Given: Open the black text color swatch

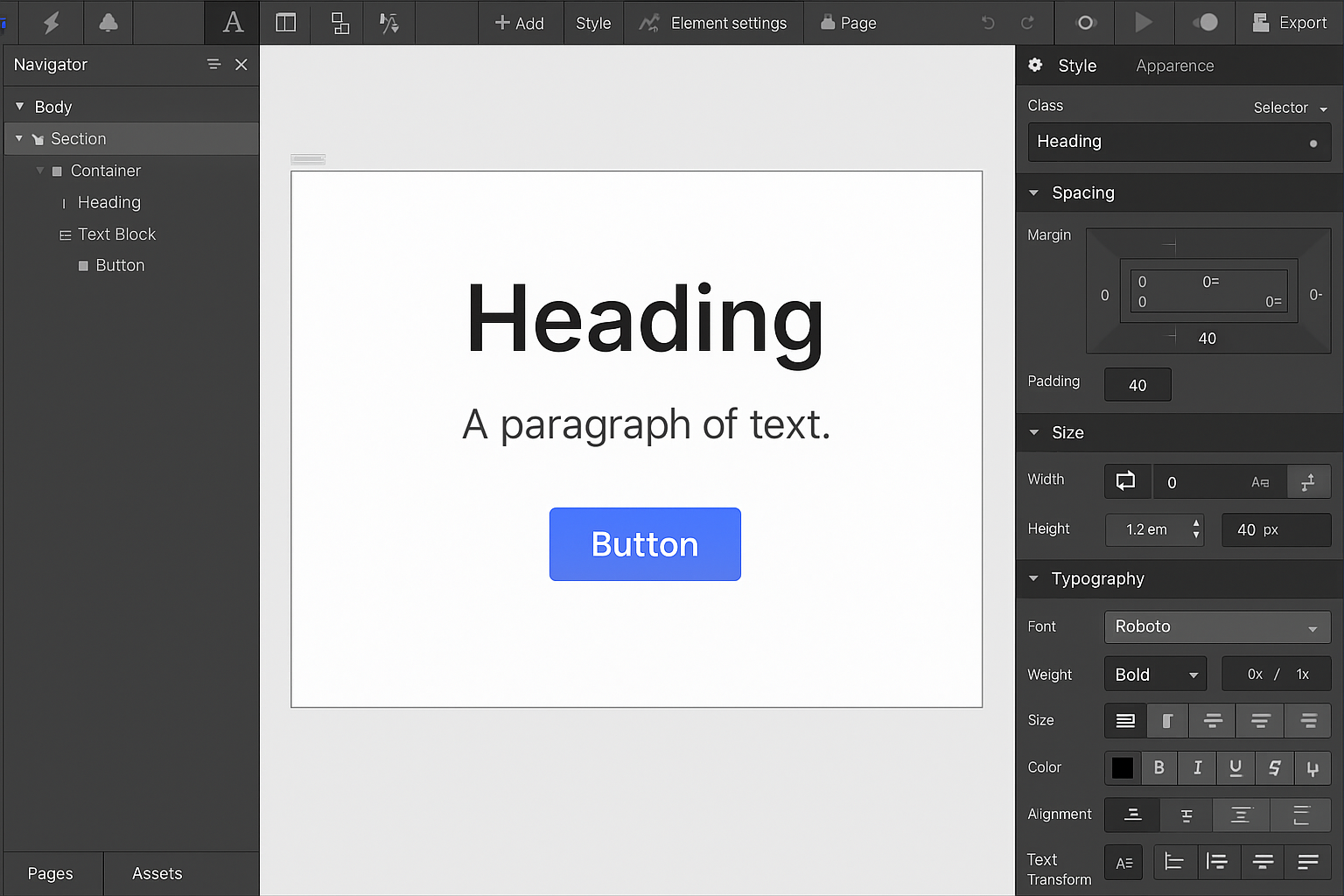Looking at the screenshot, I should click(x=1123, y=767).
